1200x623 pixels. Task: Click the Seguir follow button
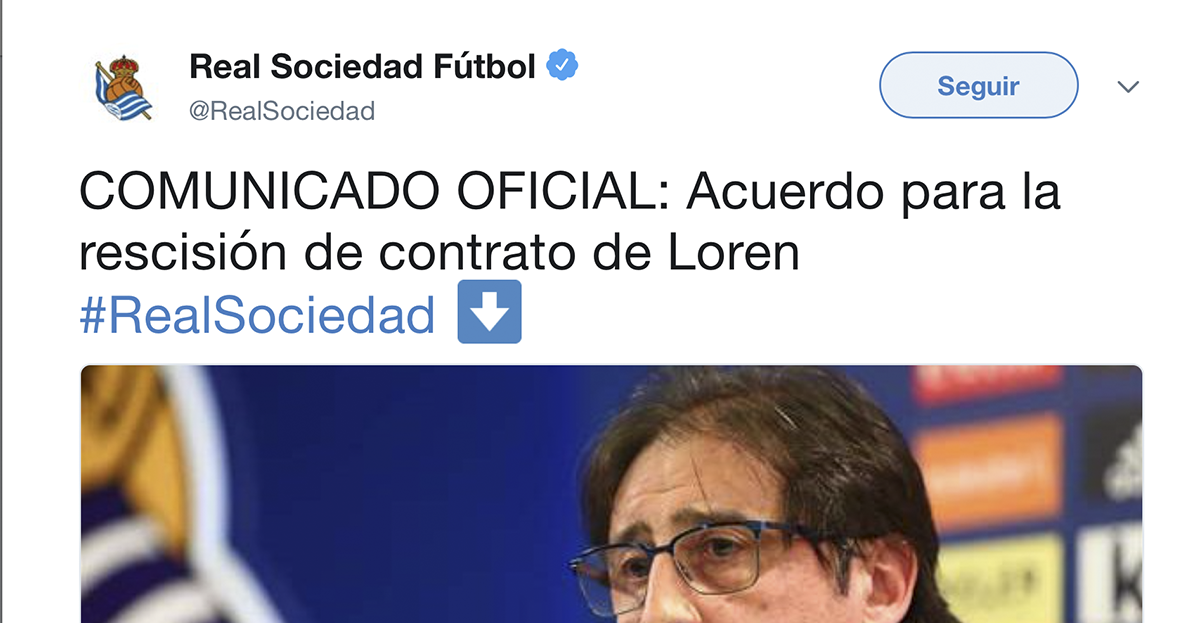tap(978, 86)
